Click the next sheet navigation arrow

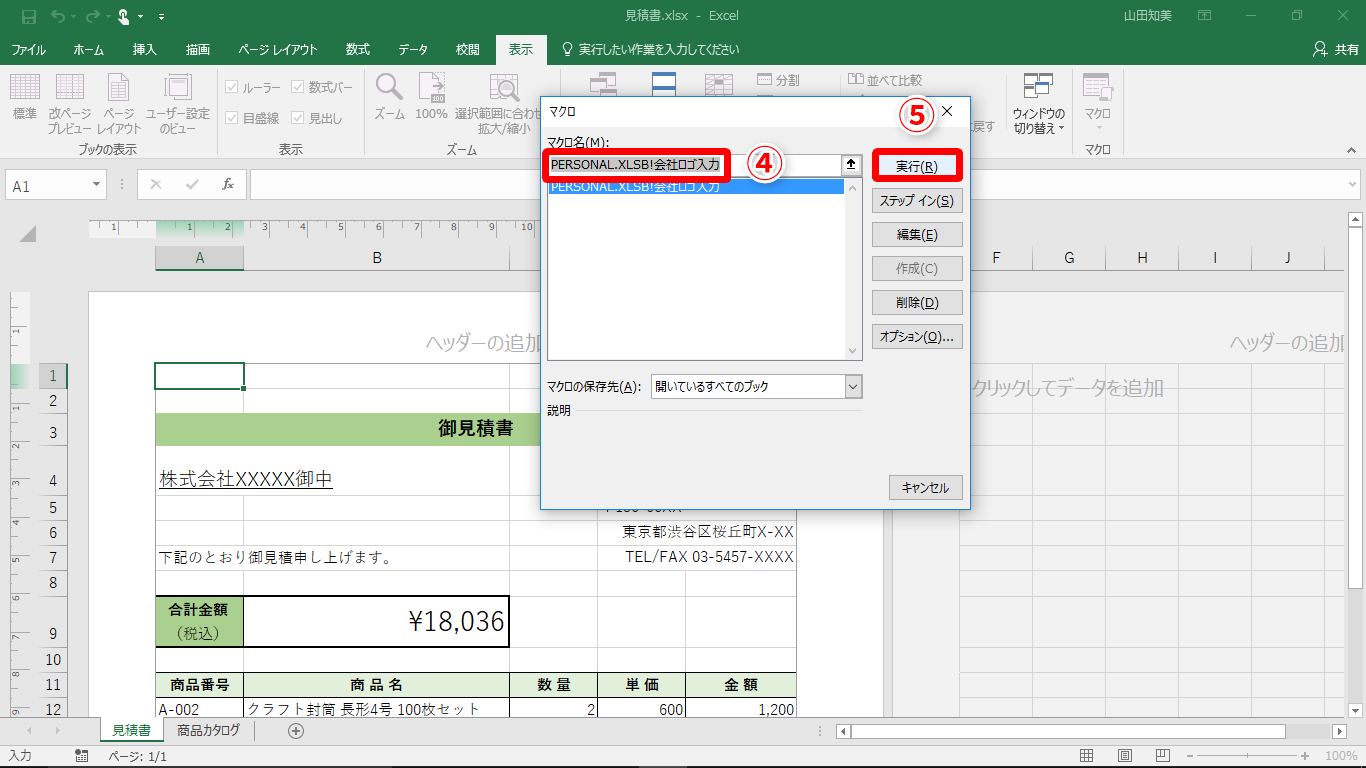58,731
